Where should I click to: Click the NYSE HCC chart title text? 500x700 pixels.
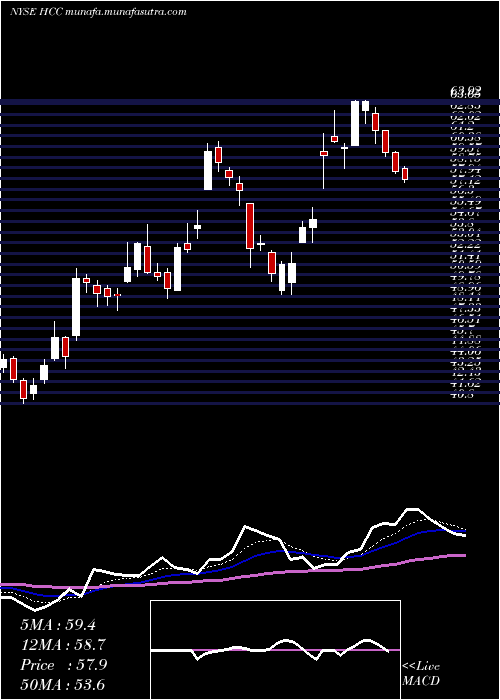point(98,12)
